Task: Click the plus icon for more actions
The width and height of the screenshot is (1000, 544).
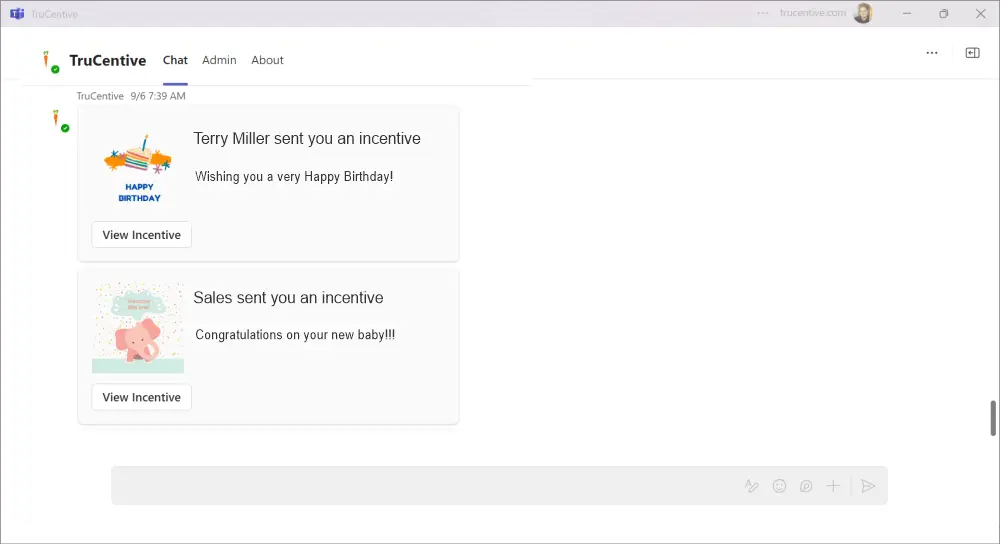Action: pyautogui.click(x=833, y=486)
